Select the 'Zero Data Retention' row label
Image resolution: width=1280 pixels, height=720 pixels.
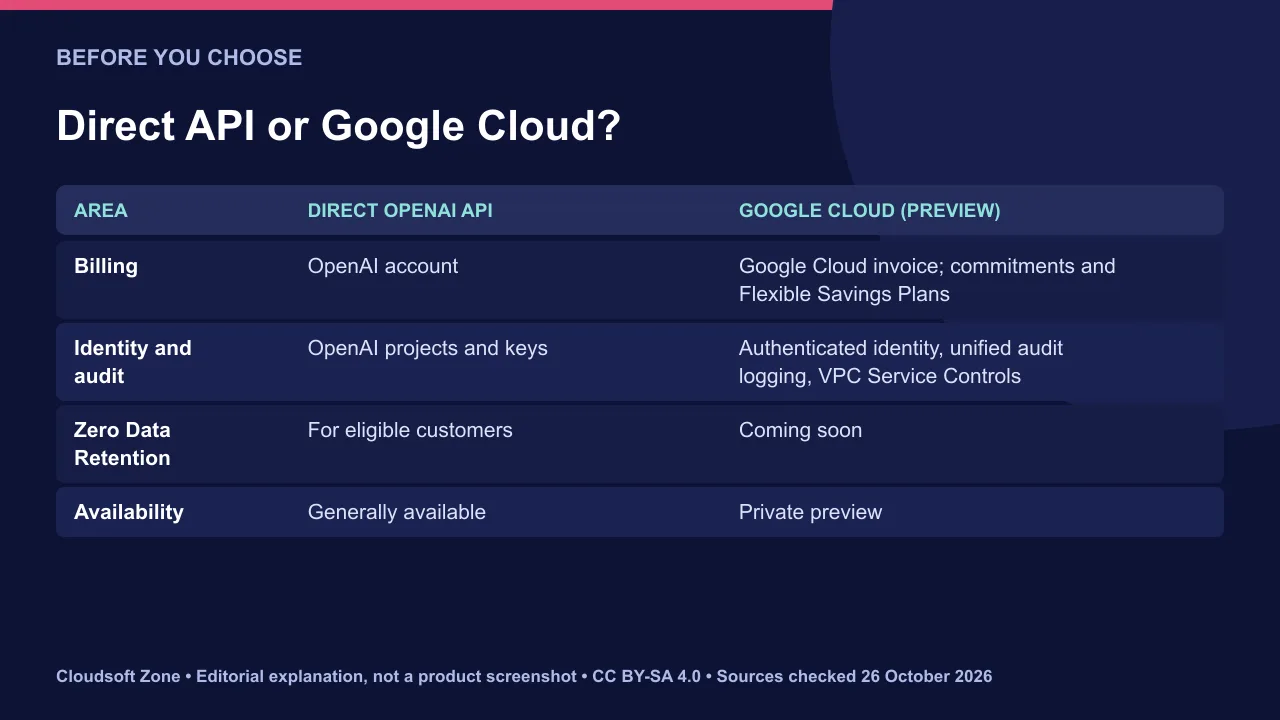tap(122, 444)
